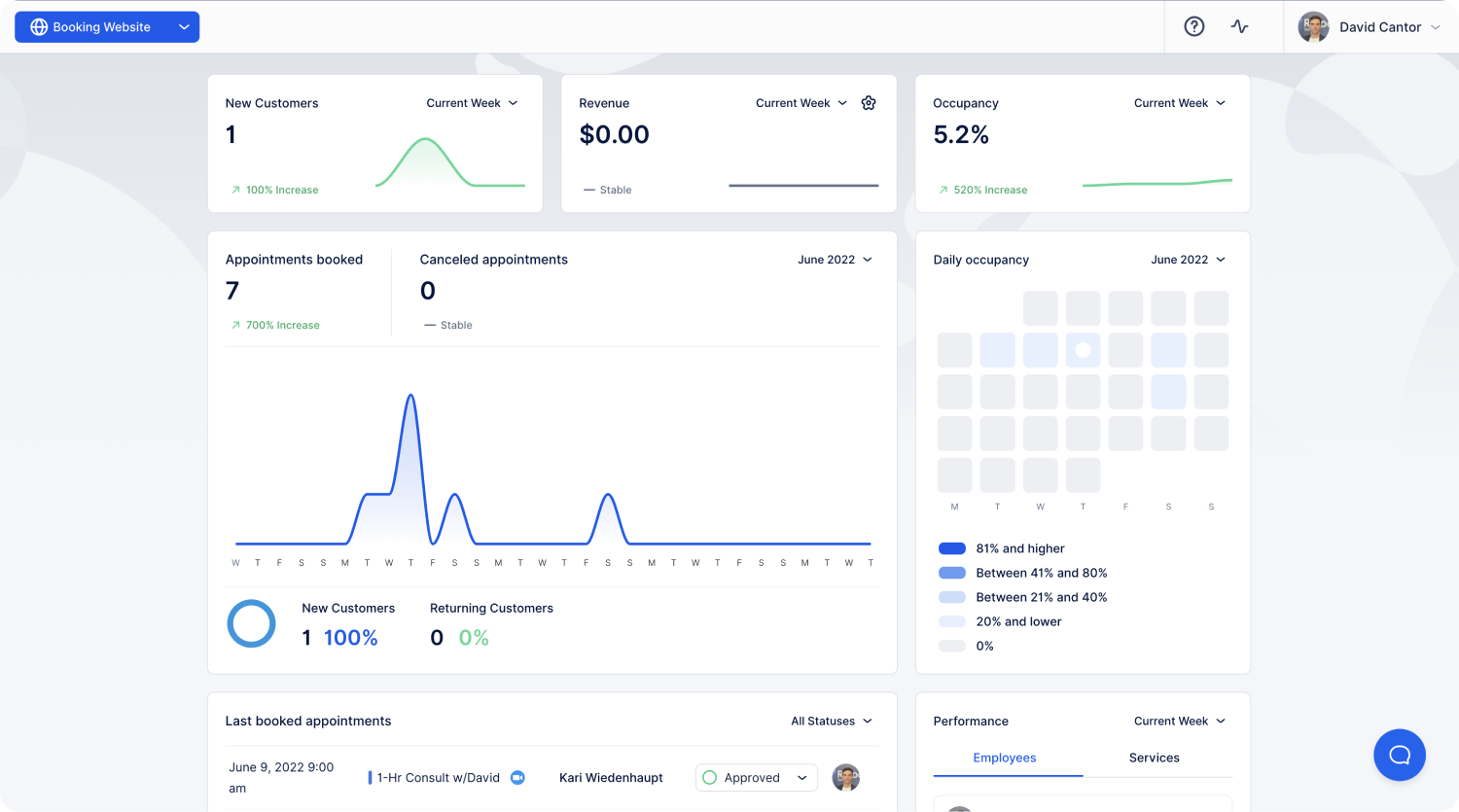
Task: Open the help question mark icon
Action: (x=1194, y=26)
